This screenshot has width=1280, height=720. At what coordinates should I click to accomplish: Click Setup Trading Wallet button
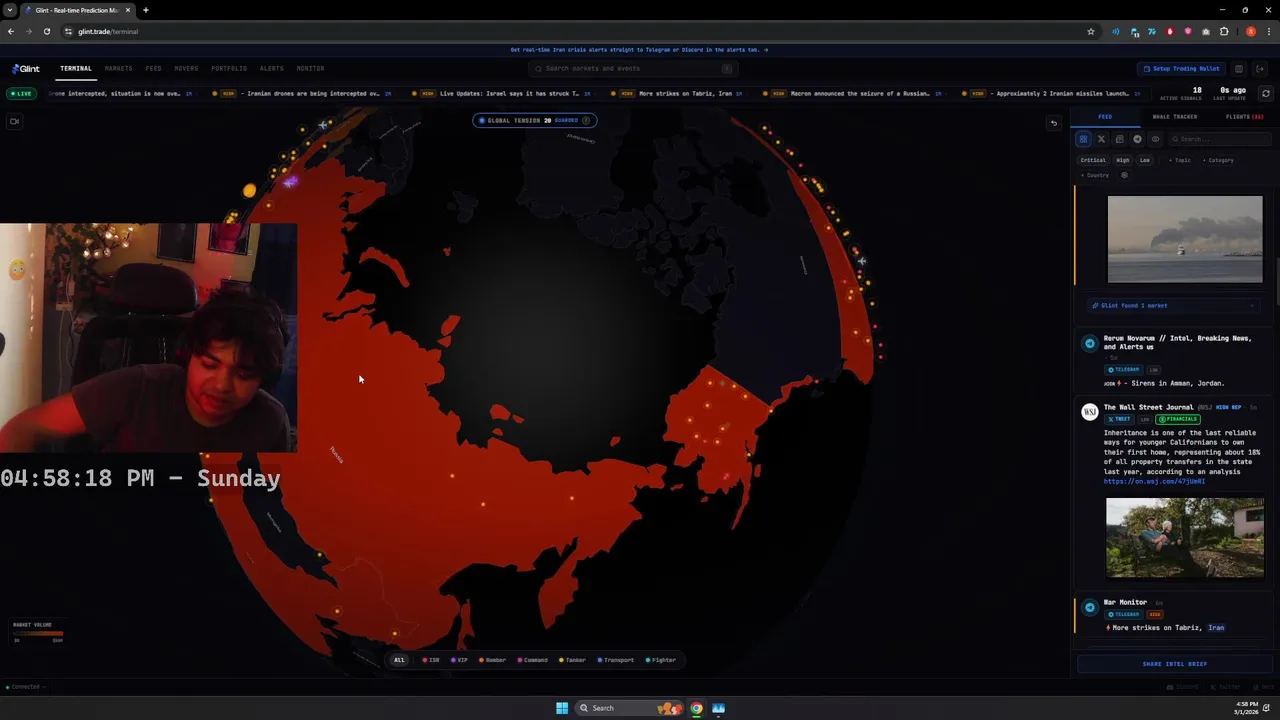(1182, 69)
